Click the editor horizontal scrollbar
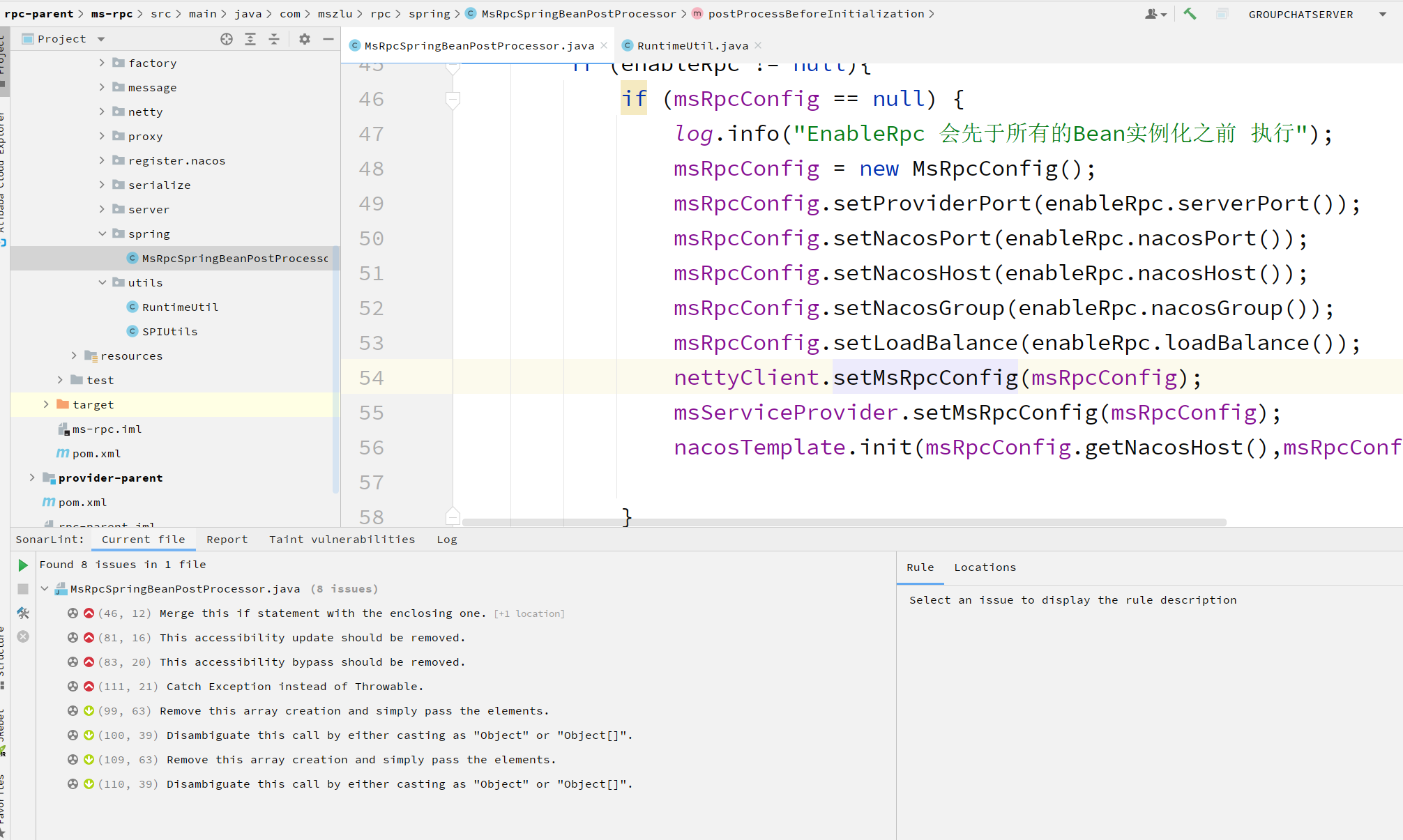This screenshot has width=1403, height=840. coord(844,522)
